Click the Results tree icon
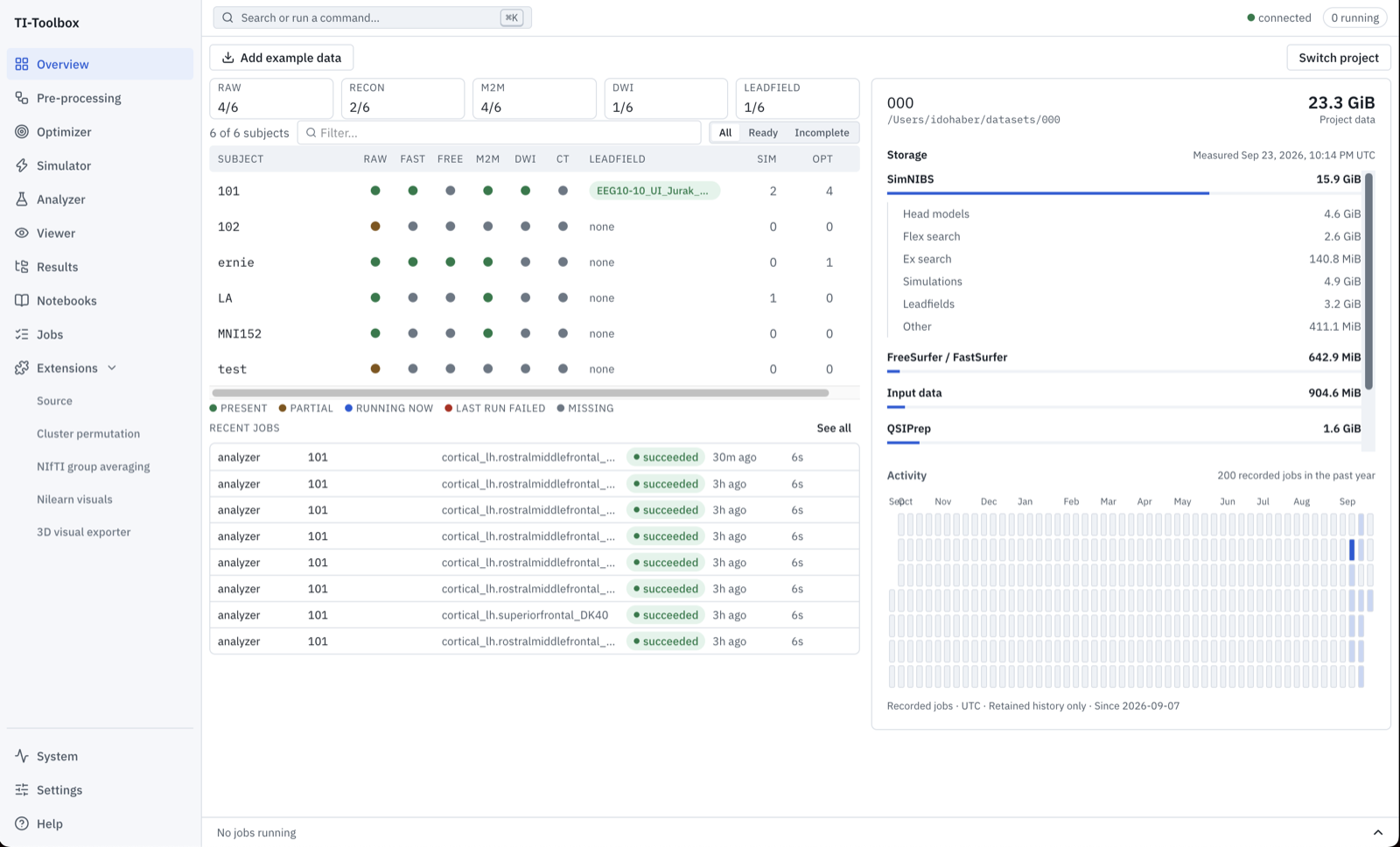 pos(22,267)
